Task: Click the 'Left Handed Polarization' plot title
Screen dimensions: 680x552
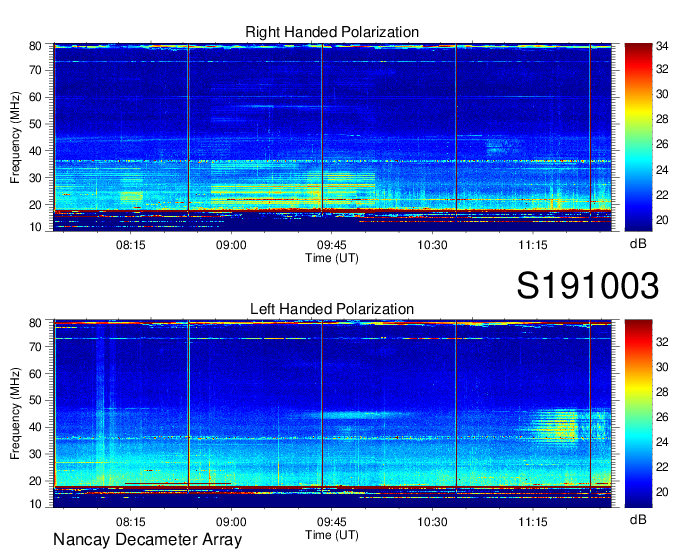Action: point(332,309)
